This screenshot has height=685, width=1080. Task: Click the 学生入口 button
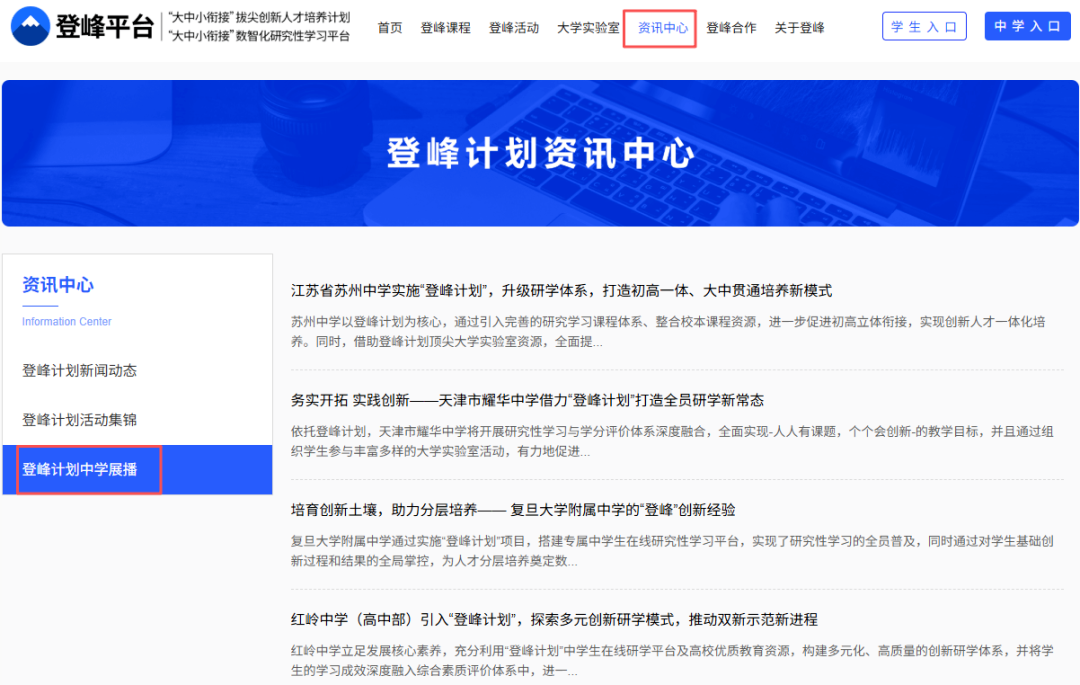(924, 27)
